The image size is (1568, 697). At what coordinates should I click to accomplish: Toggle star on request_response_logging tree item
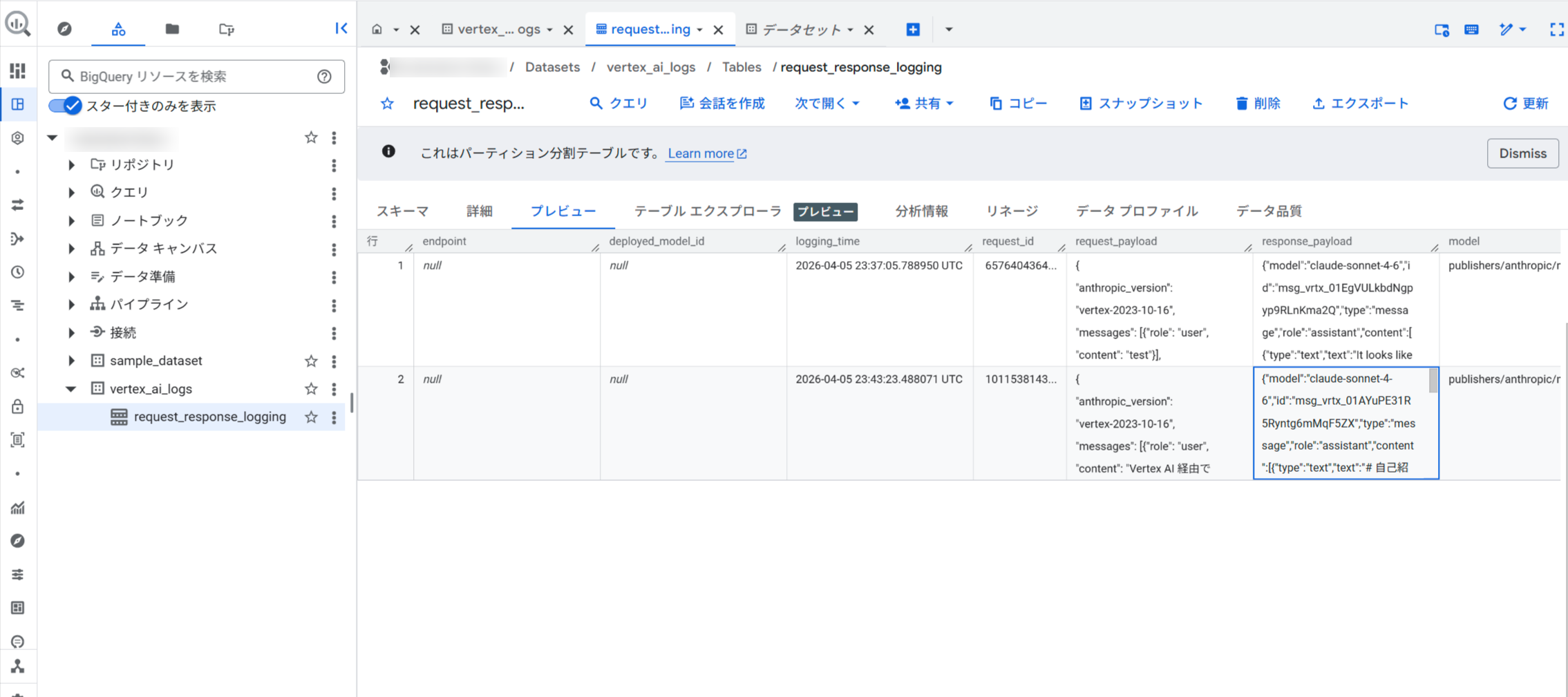[x=311, y=417]
